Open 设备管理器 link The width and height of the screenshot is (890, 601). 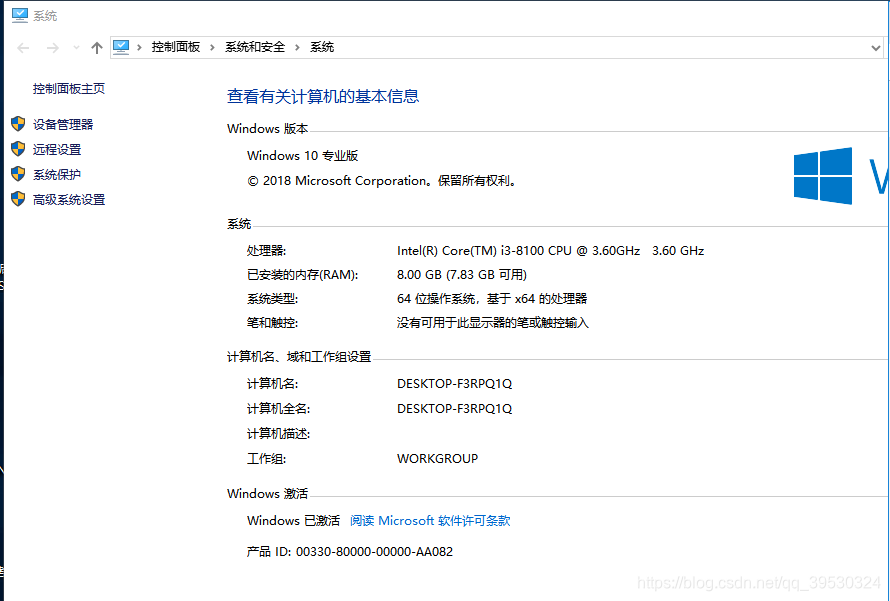click(63, 124)
